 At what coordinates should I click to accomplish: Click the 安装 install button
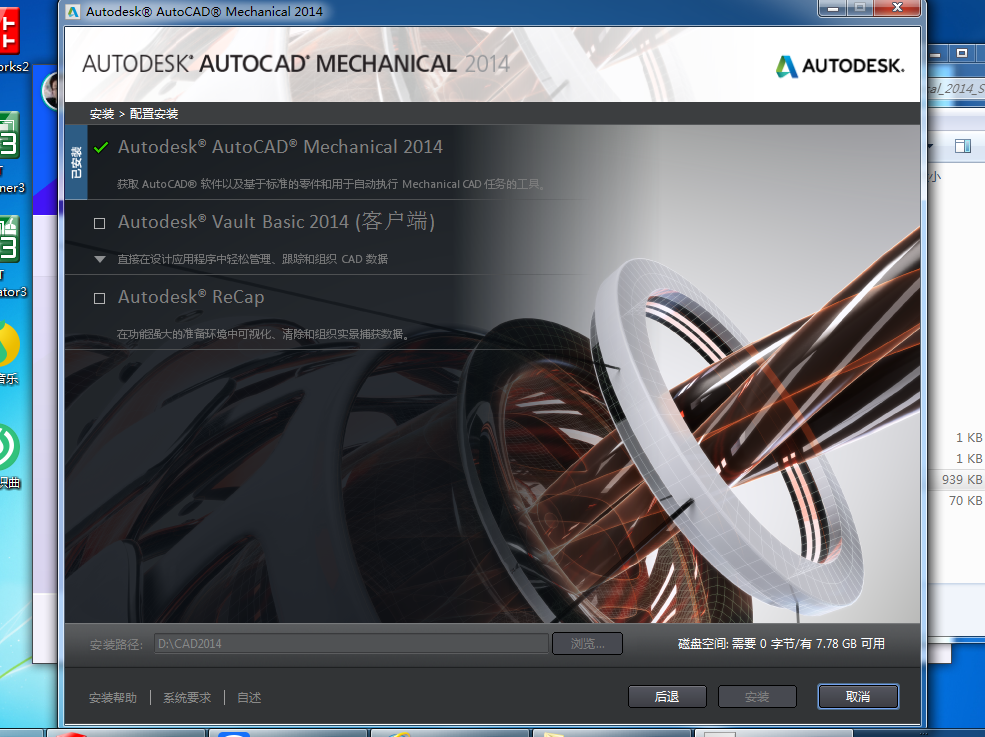point(757,696)
